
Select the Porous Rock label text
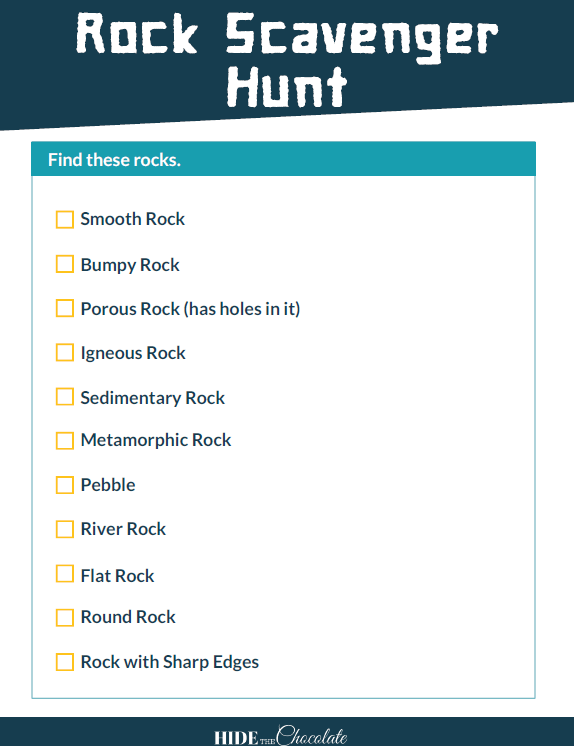coord(190,309)
